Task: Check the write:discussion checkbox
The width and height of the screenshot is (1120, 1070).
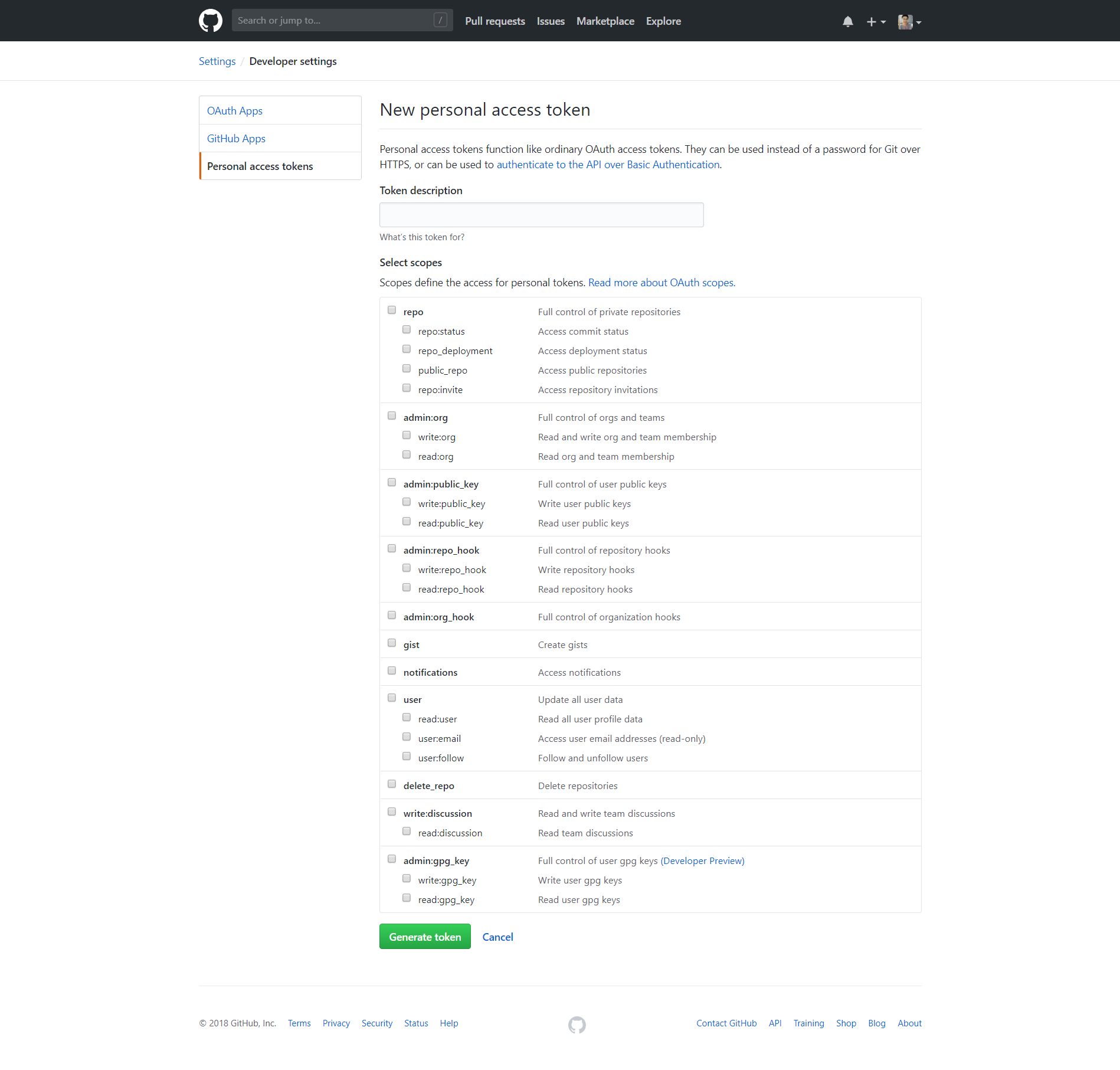Action: pyautogui.click(x=392, y=812)
